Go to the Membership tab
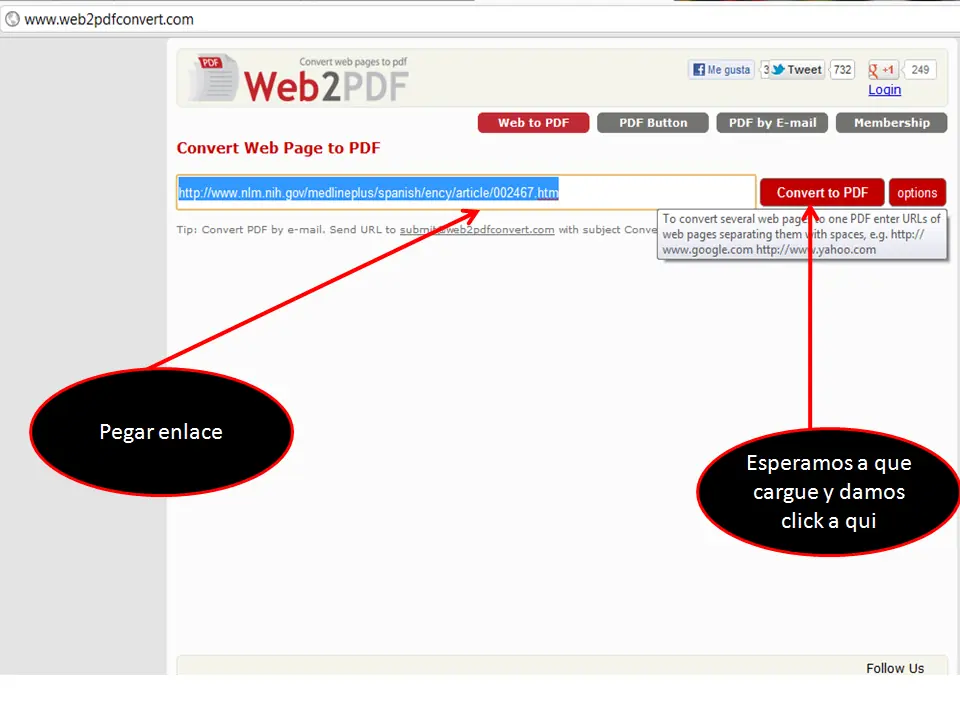960x720 pixels. click(891, 122)
